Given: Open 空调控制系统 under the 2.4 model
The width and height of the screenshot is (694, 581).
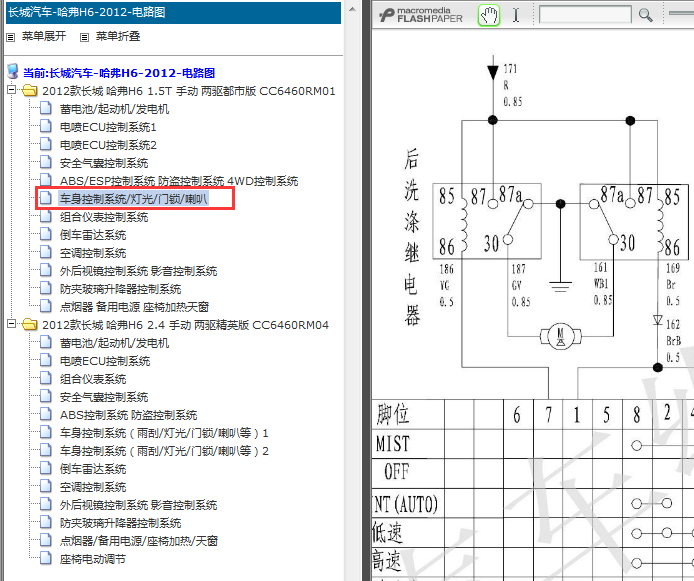Looking at the screenshot, I should tap(93, 487).
